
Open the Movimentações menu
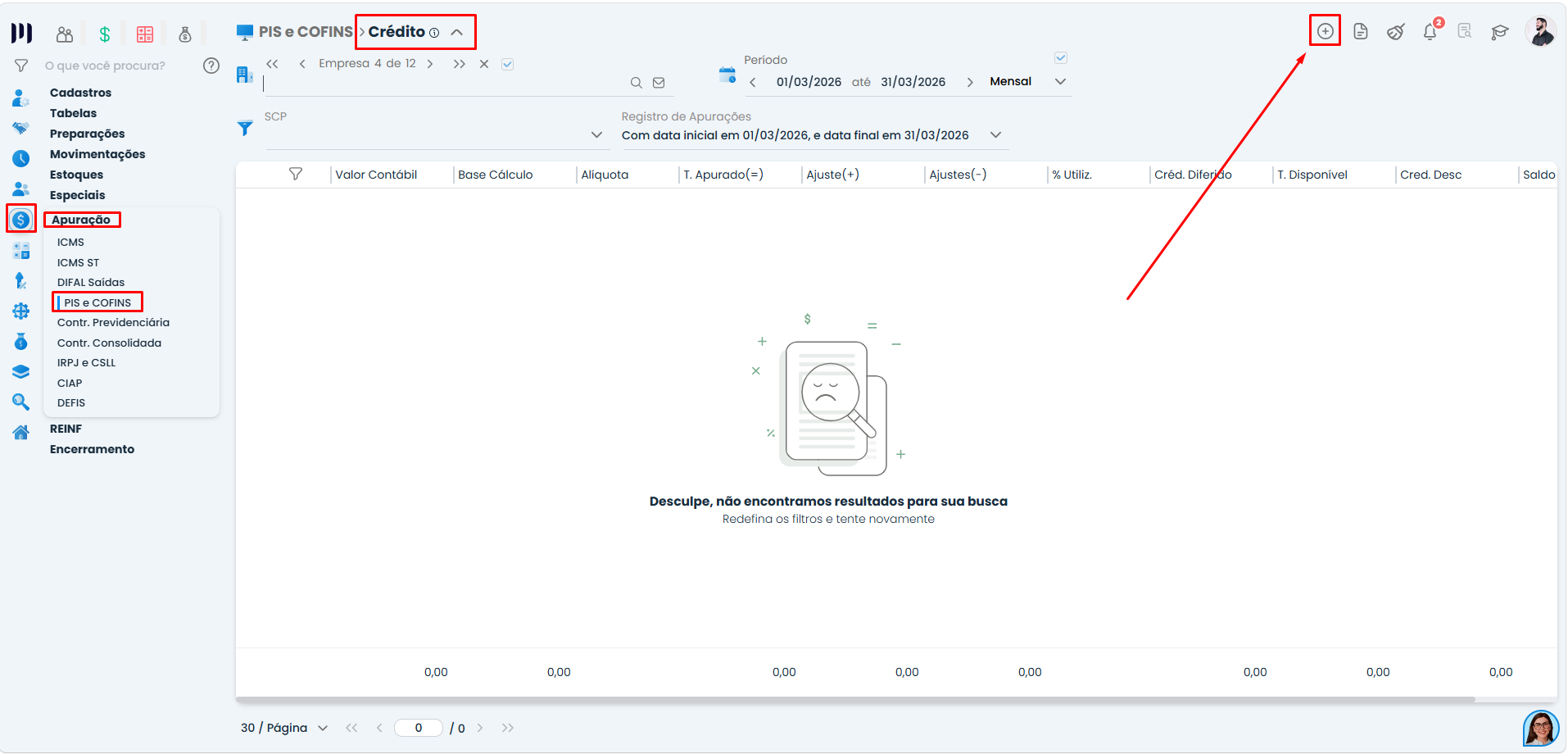[97, 154]
